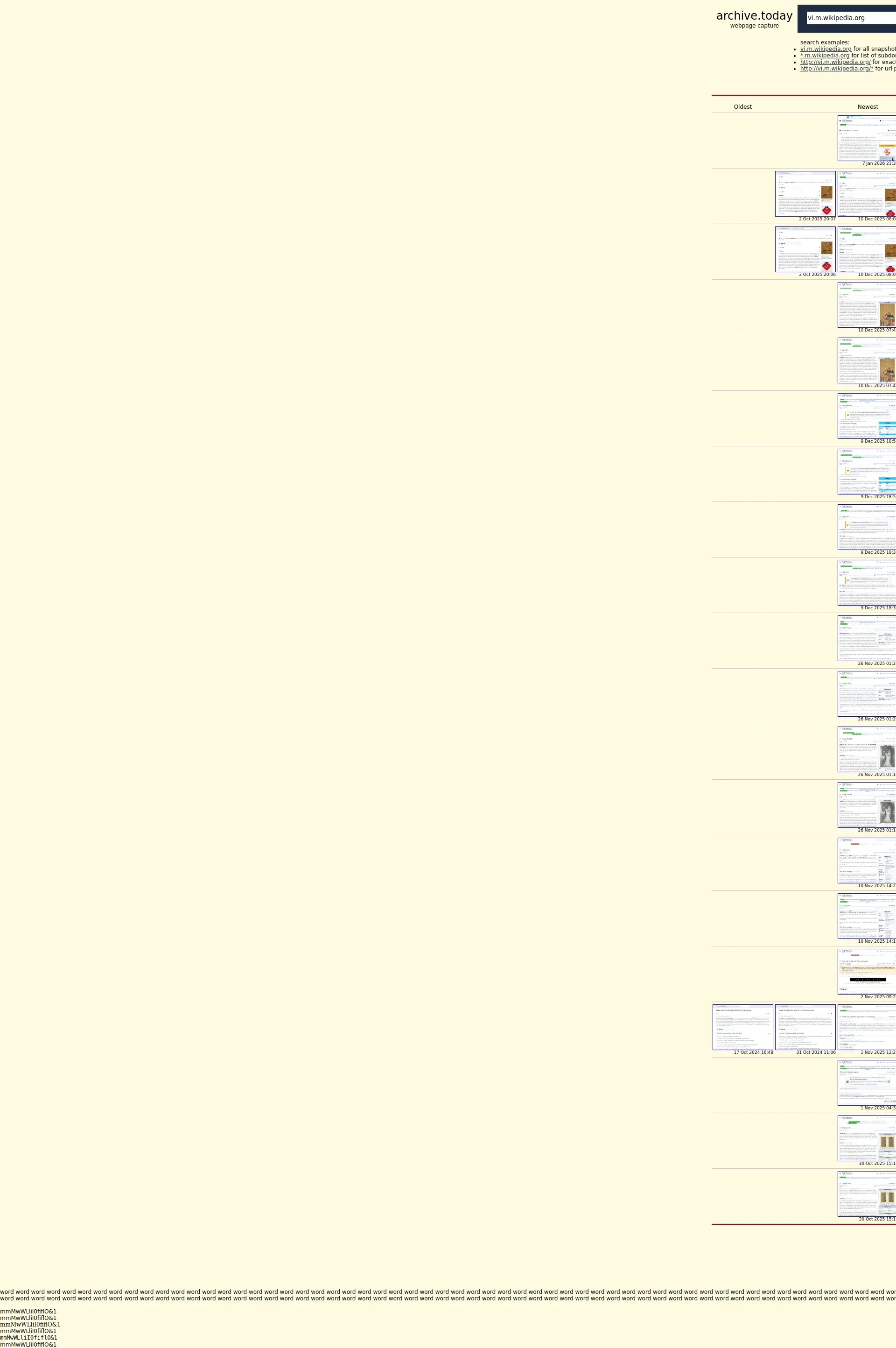Open the 17 Oct 2024 16:48 snapshot
The image size is (896, 1348).
click(742, 1027)
